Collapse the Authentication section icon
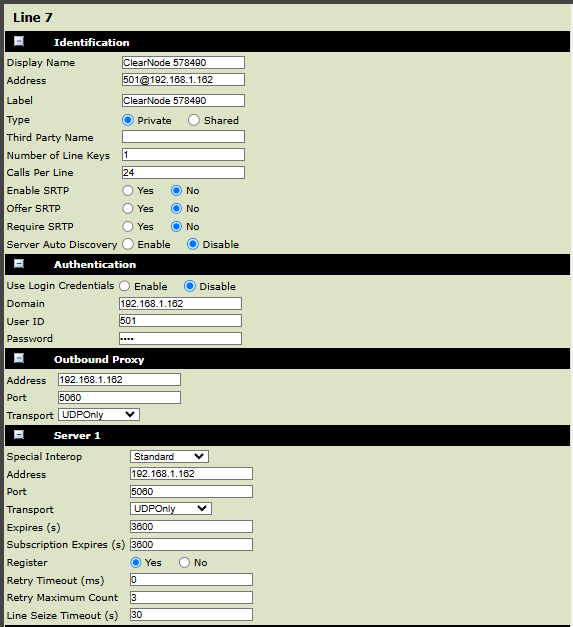The height and width of the screenshot is (627, 573). click(x=19, y=264)
